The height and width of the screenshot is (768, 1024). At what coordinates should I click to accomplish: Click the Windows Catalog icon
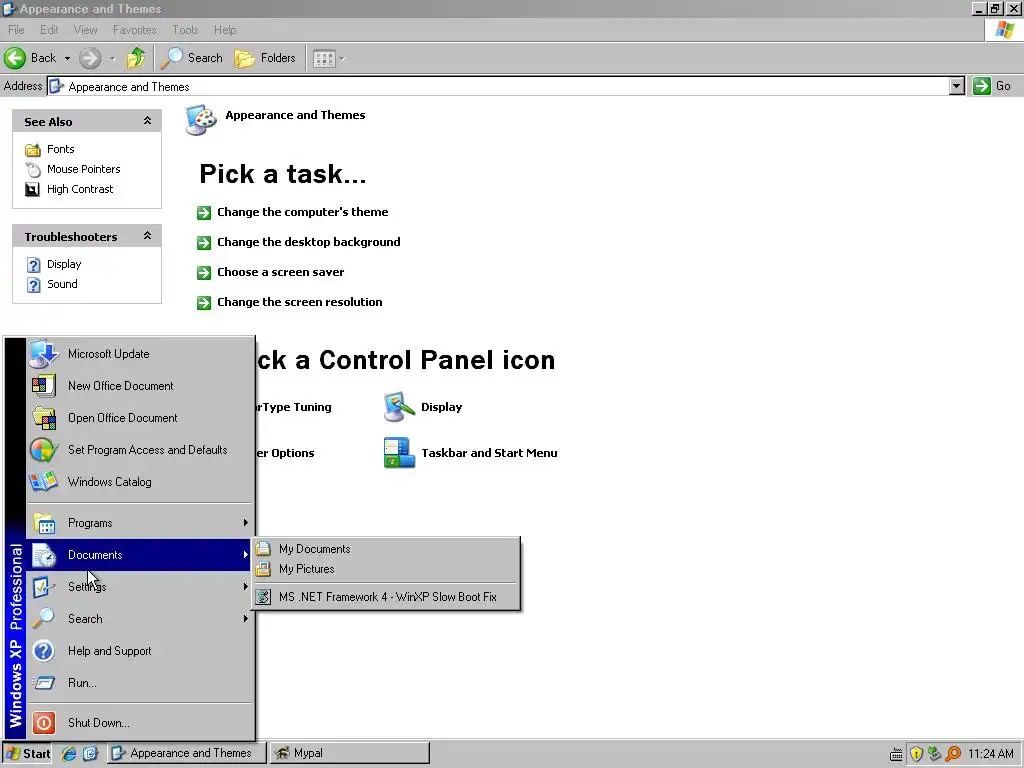point(44,482)
